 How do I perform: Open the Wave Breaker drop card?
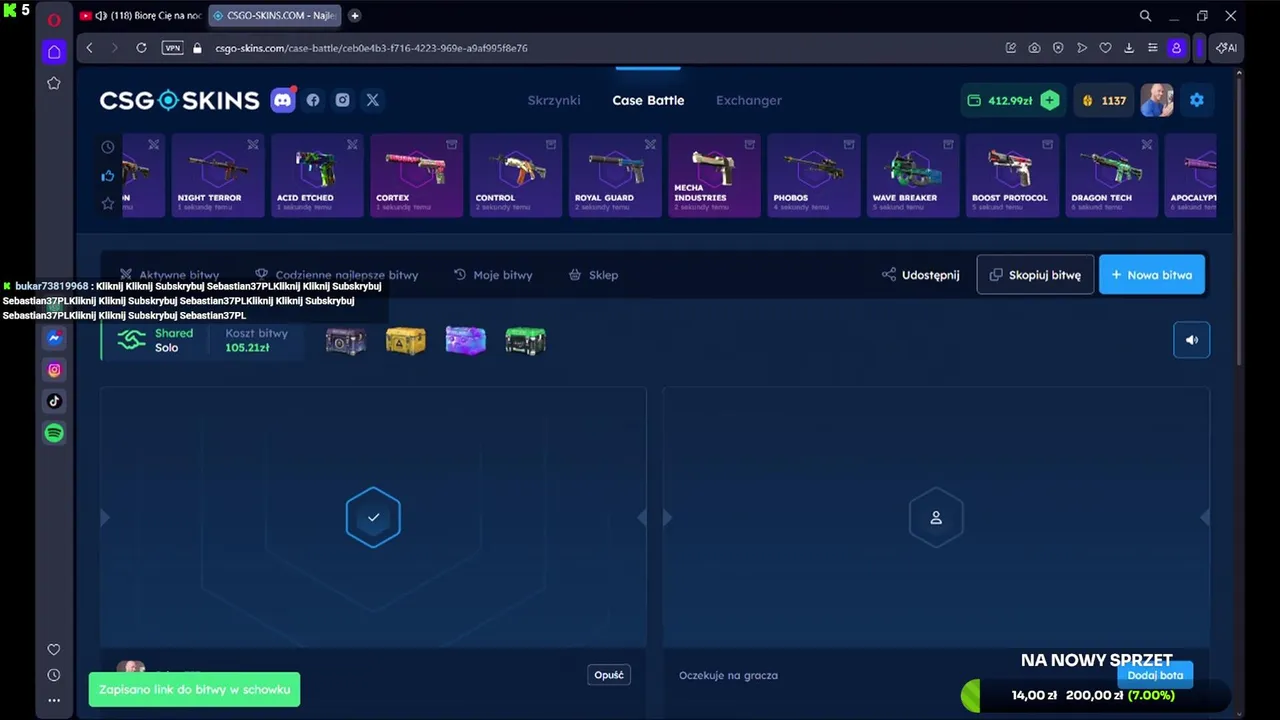pyautogui.click(x=913, y=175)
